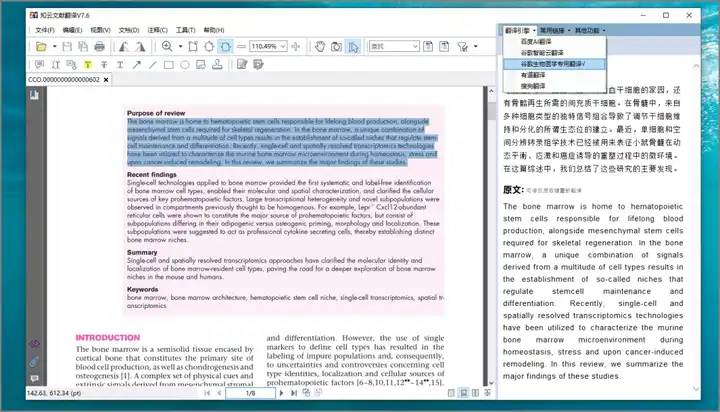Go to the first page
The image size is (720, 412).
point(207,393)
